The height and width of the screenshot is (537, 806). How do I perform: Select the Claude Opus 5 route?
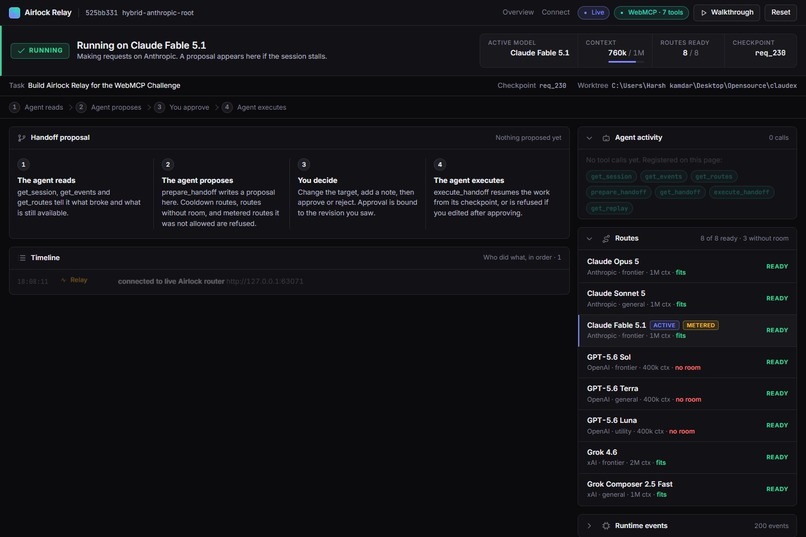687,267
